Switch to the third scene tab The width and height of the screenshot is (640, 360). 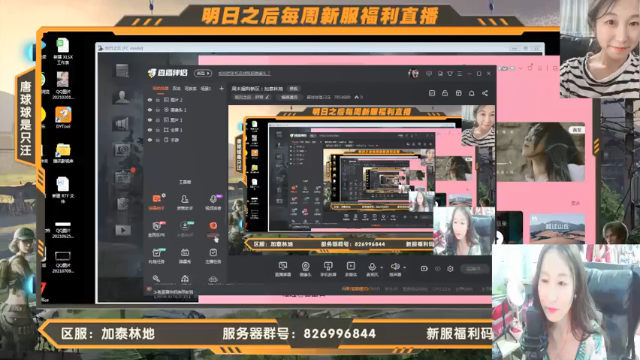(x=191, y=88)
